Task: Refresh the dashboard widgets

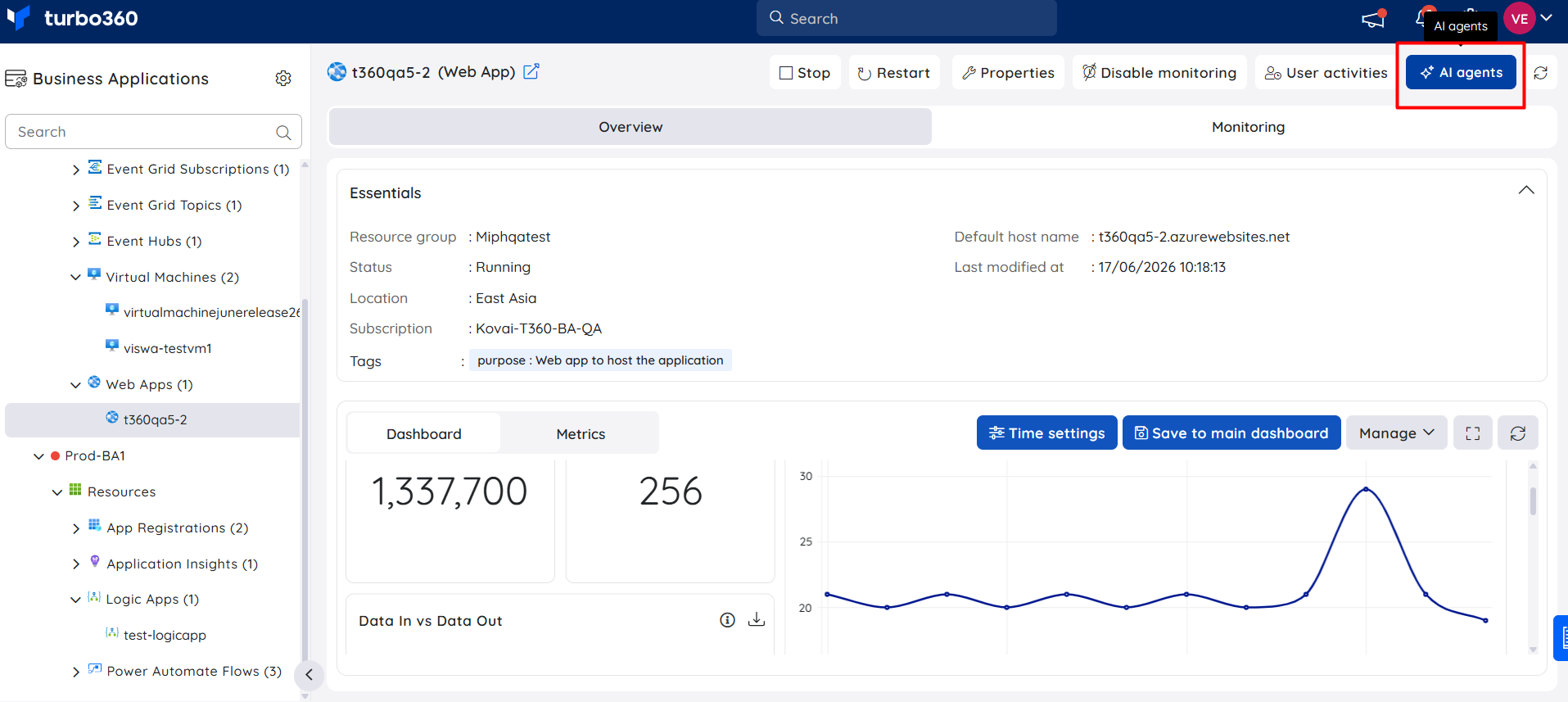Action: click(1518, 433)
